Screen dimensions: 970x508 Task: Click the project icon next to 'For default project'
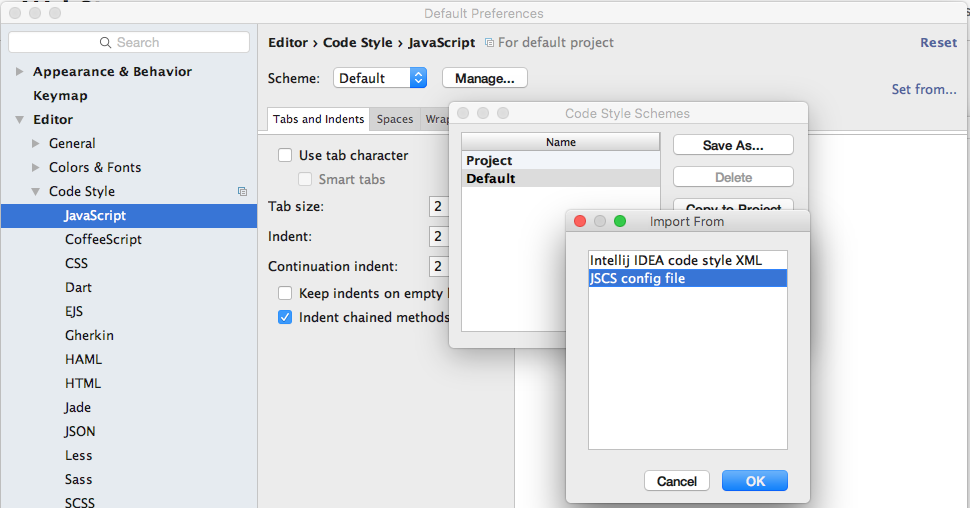[x=489, y=43]
